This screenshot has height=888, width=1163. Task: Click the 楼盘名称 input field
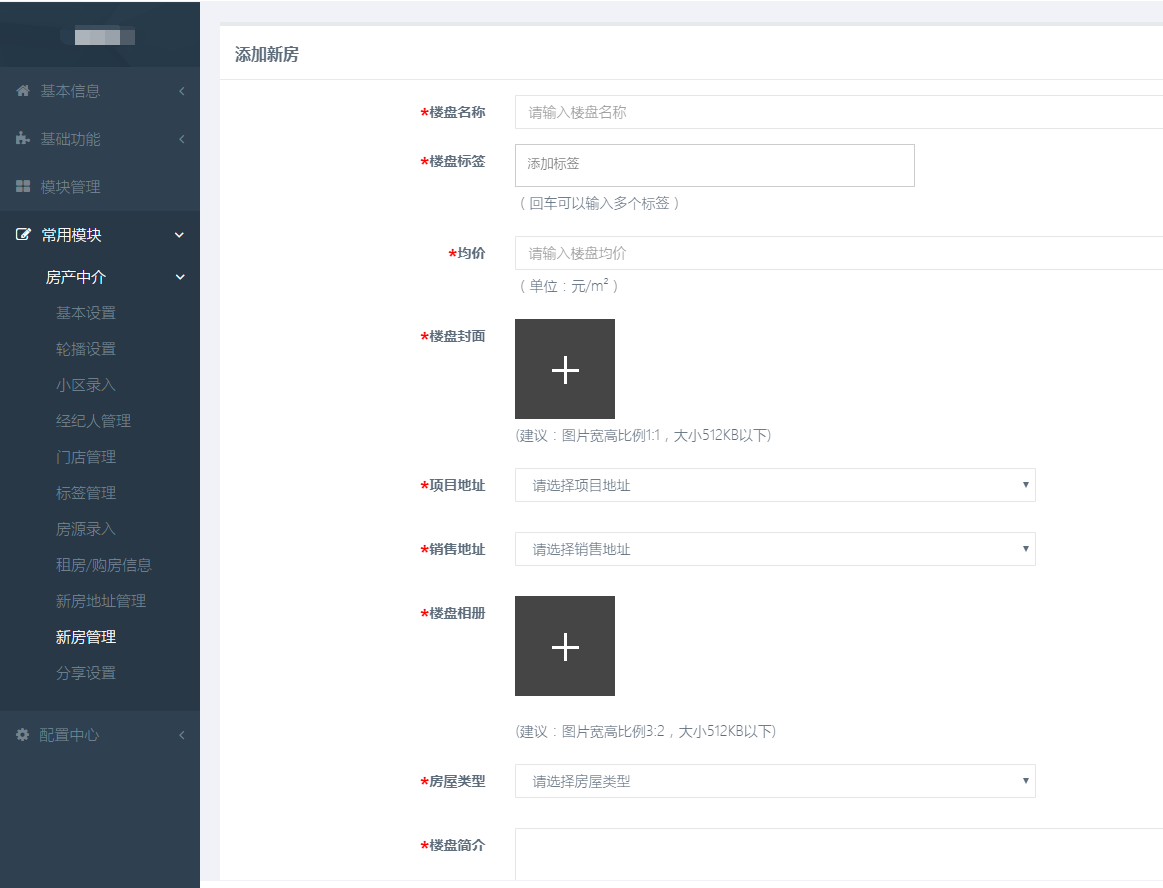[x=838, y=112]
